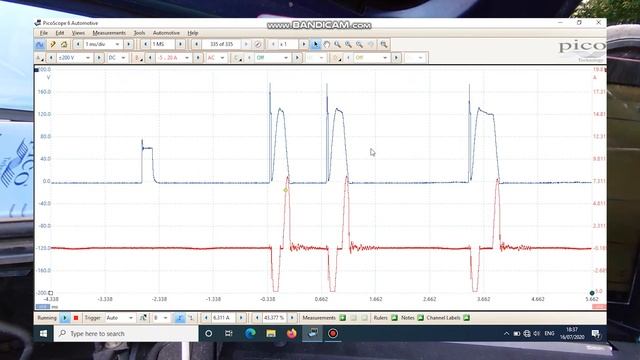Click the 6.311 A trigger threshold field
Screen dimensions: 640x360
(223, 318)
